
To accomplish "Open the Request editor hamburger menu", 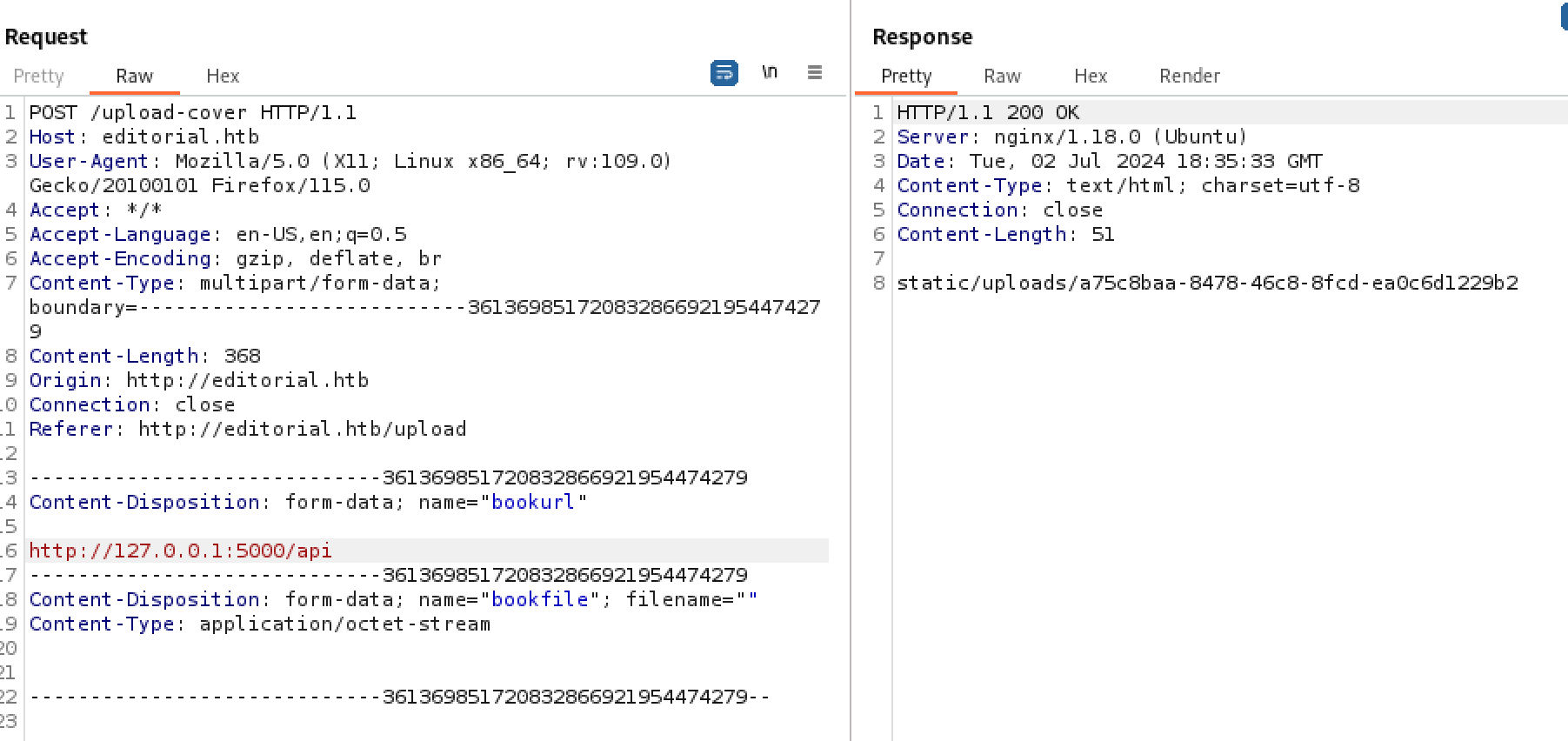I will pyautogui.click(x=815, y=72).
